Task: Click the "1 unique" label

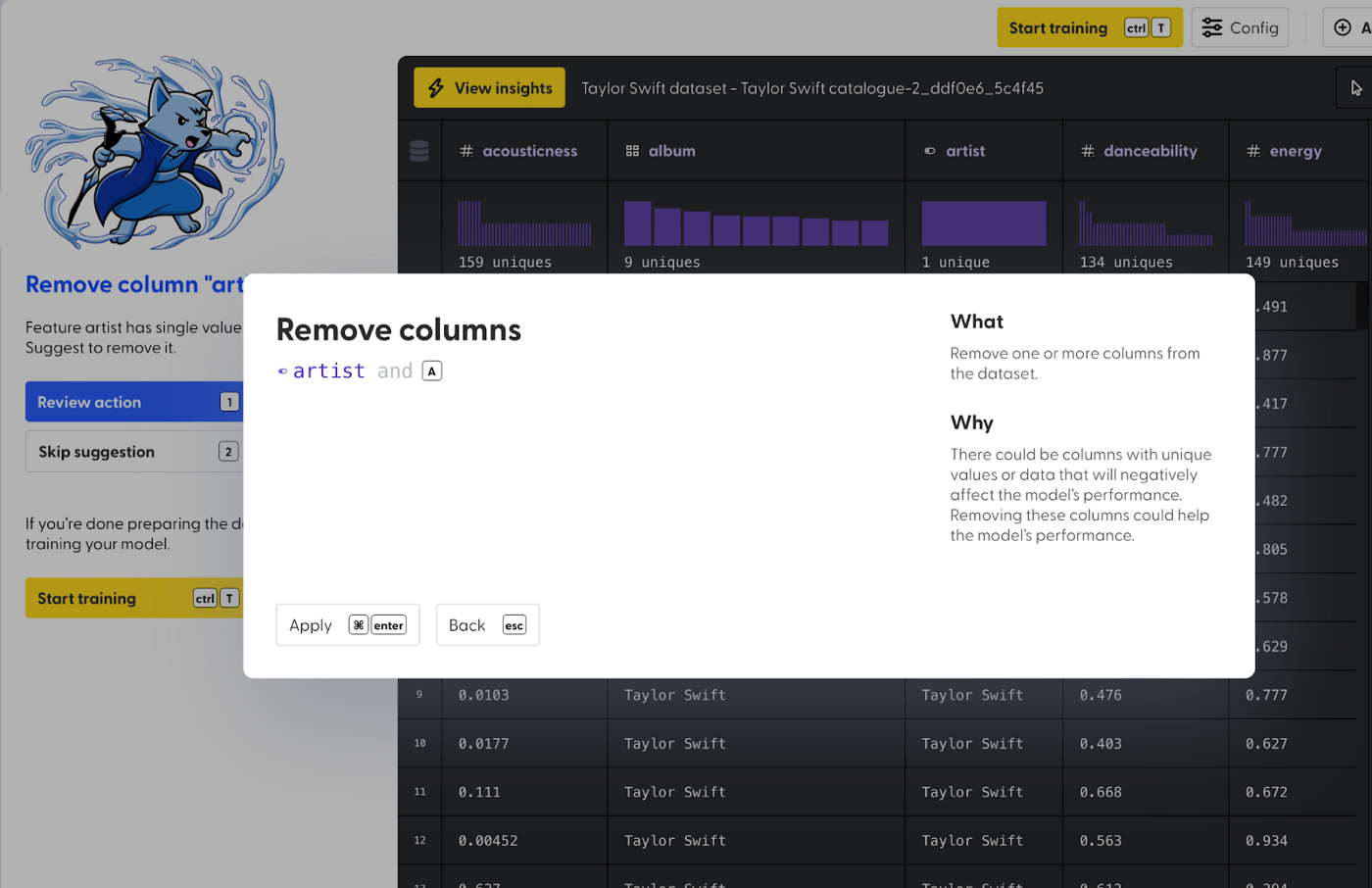Action: [x=955, y=263]
